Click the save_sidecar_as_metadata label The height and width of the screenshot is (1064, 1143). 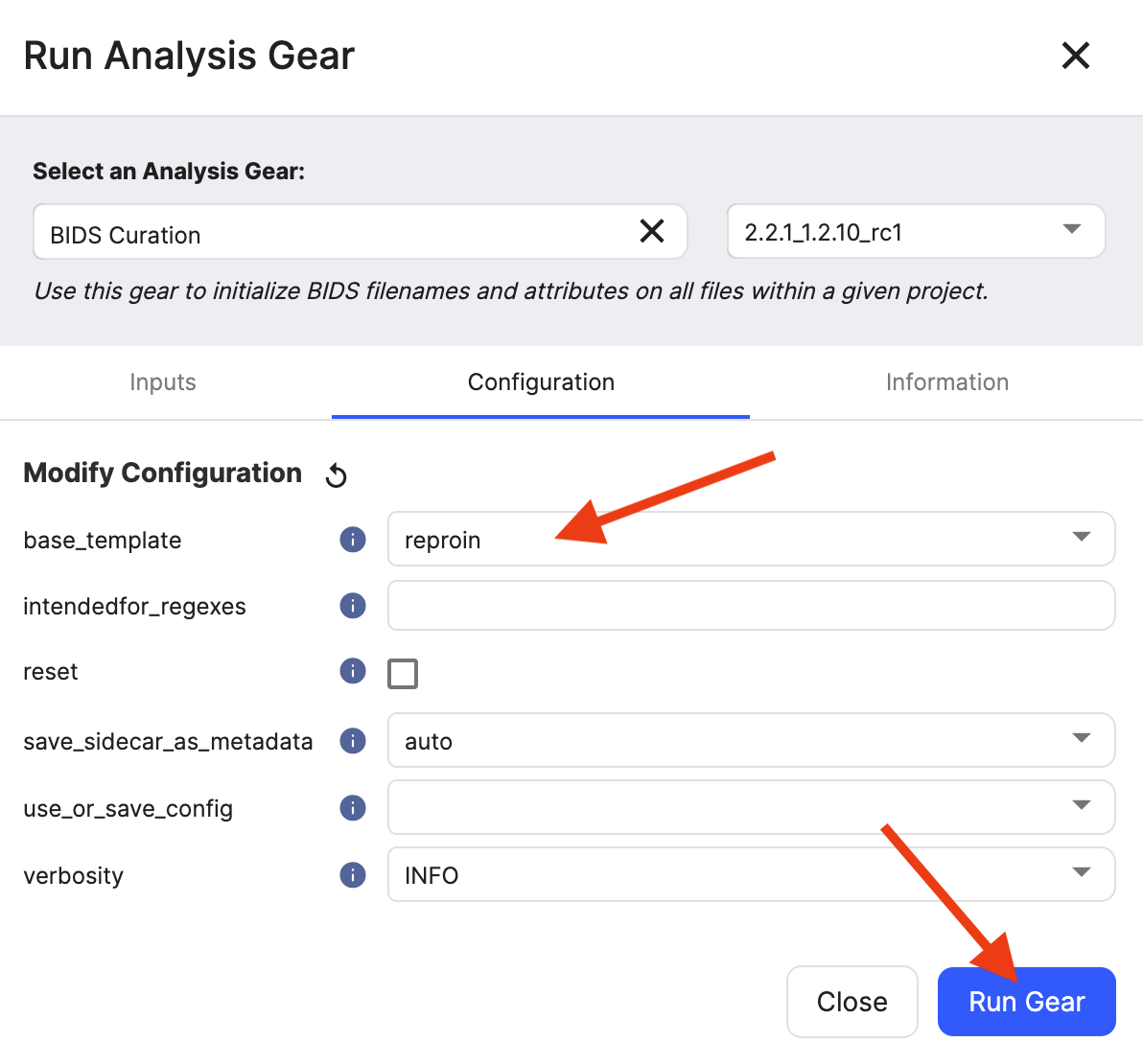tap(168, 741)
